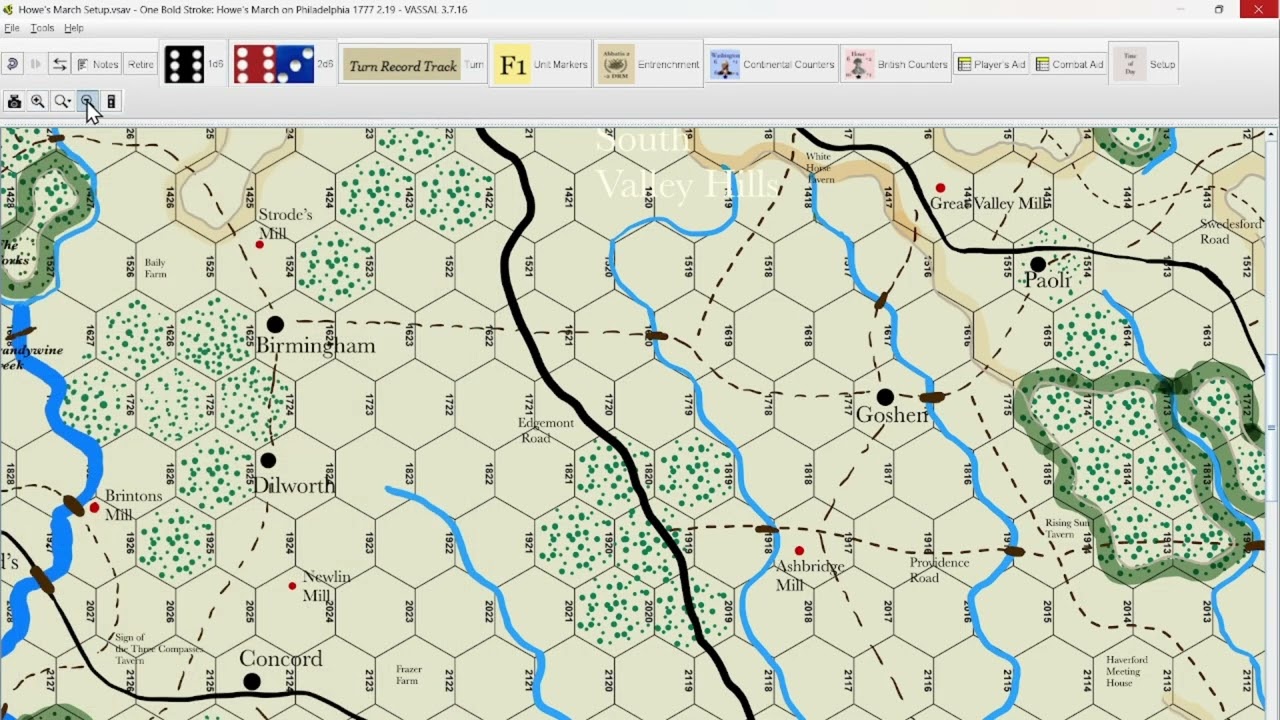Show the Combat Aid chart
This screenshot has height=720, width=1280.
[x=1069, y=64]
